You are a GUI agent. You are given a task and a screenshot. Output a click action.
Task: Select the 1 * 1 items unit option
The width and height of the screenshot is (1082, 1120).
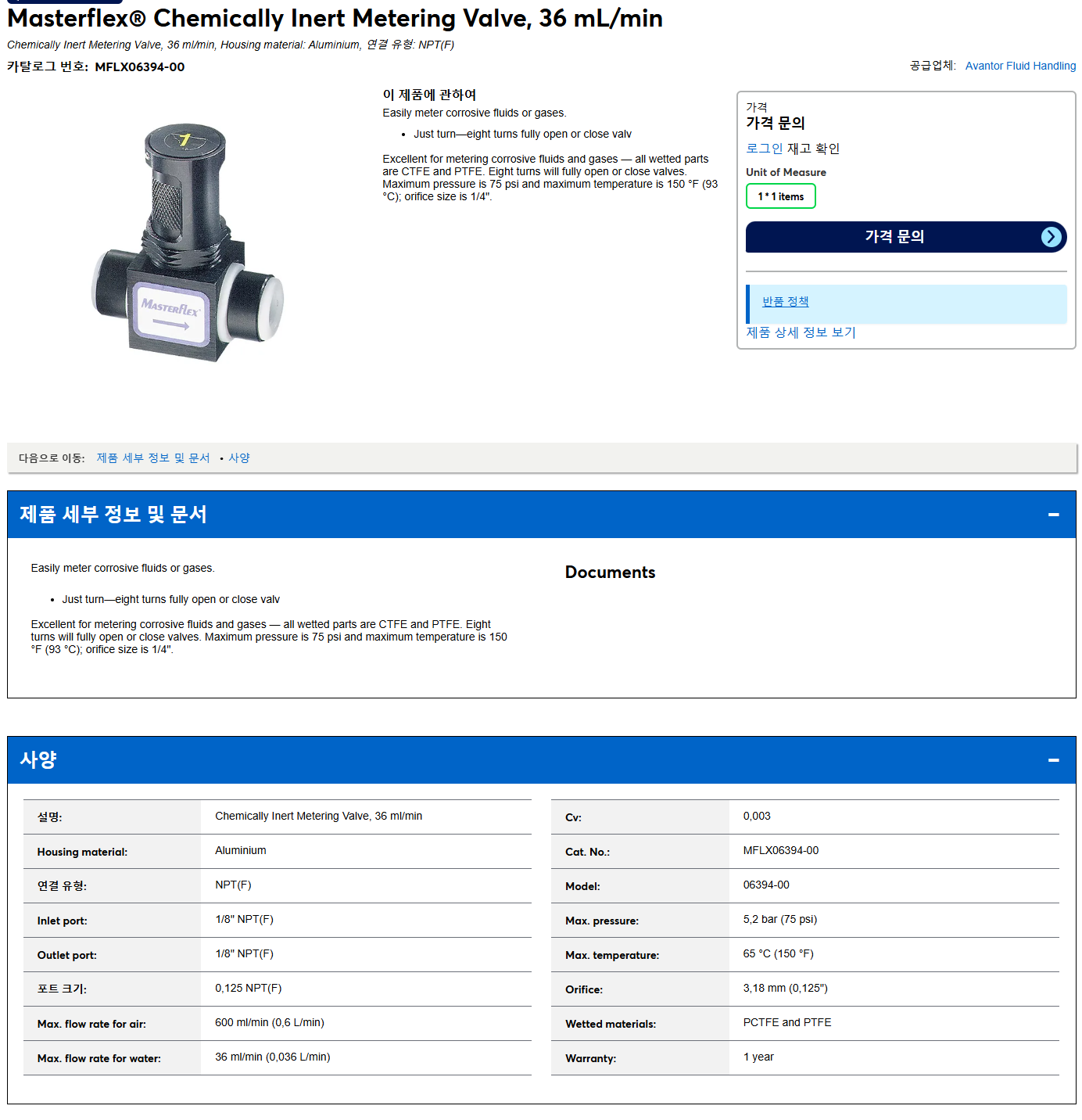coord(780,196)
